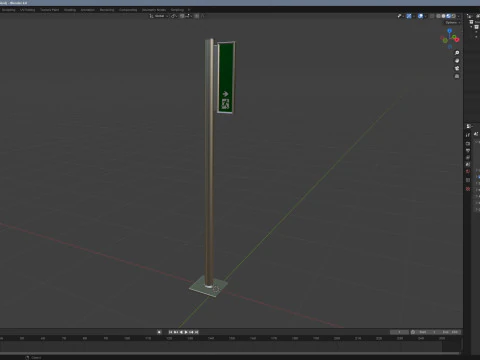
Task: Open the overlays settings dropdown arrow
Action: 426,16
